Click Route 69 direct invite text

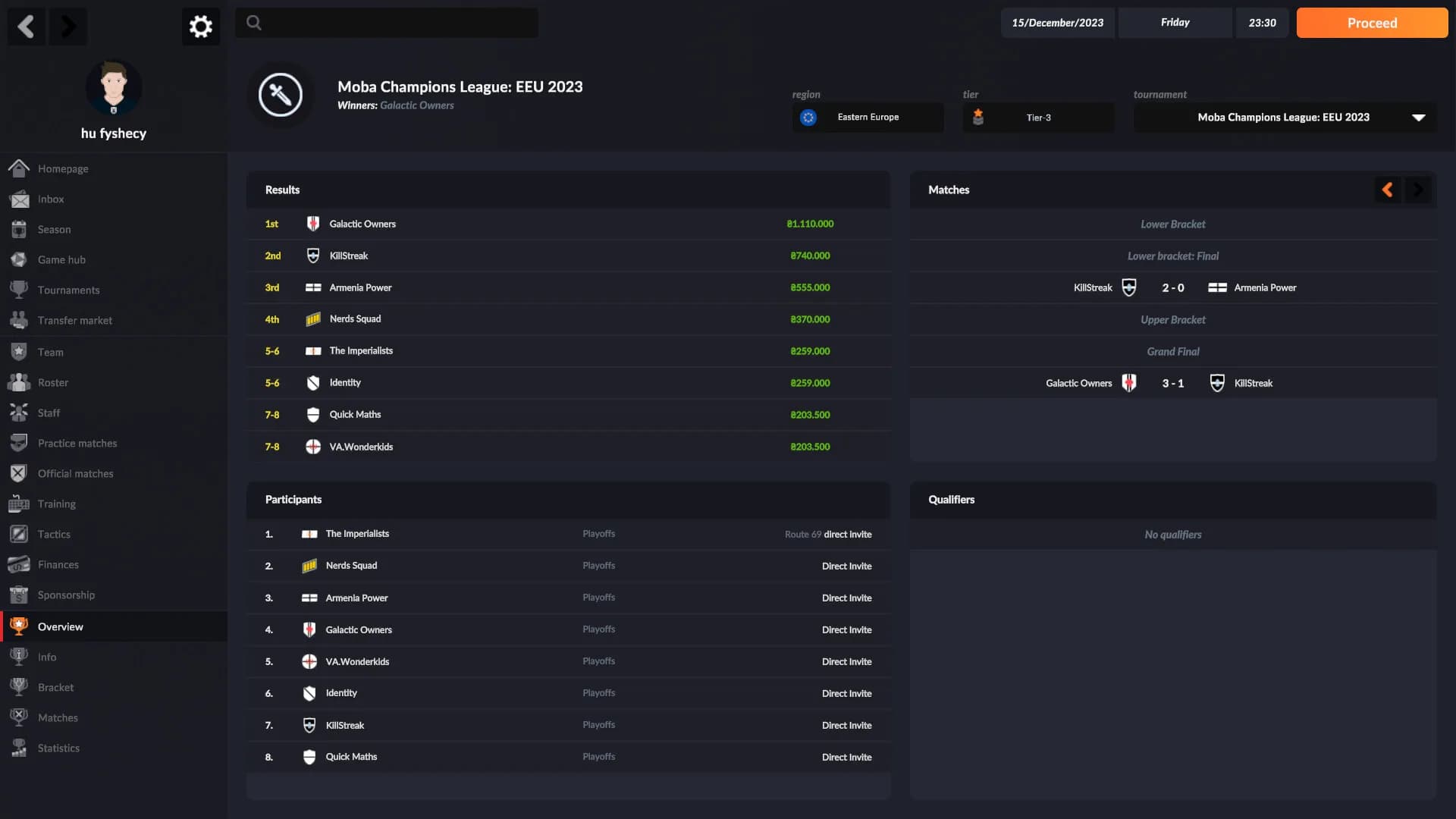[828, 535]
